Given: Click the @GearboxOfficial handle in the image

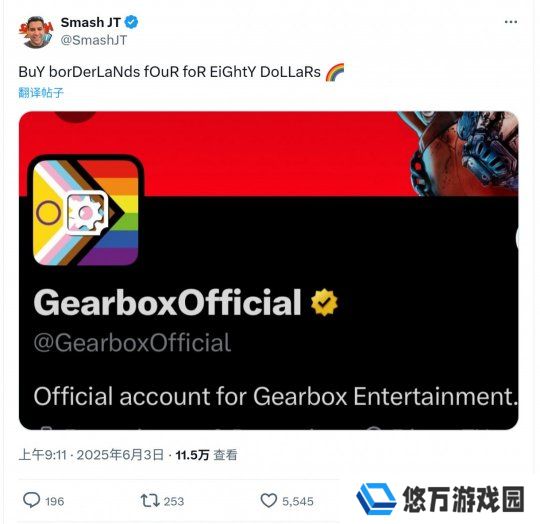Looking at the screenshot, I should point(133,343).
